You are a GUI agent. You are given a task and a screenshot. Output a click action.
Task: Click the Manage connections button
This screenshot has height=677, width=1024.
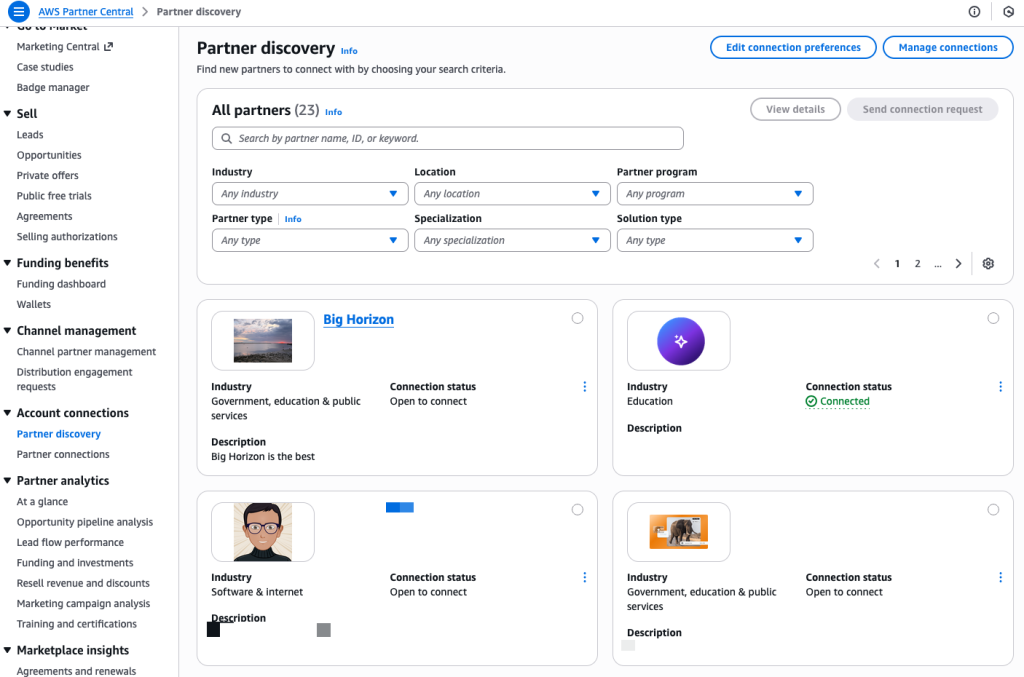pyautogui.click(x=947, y=47)
